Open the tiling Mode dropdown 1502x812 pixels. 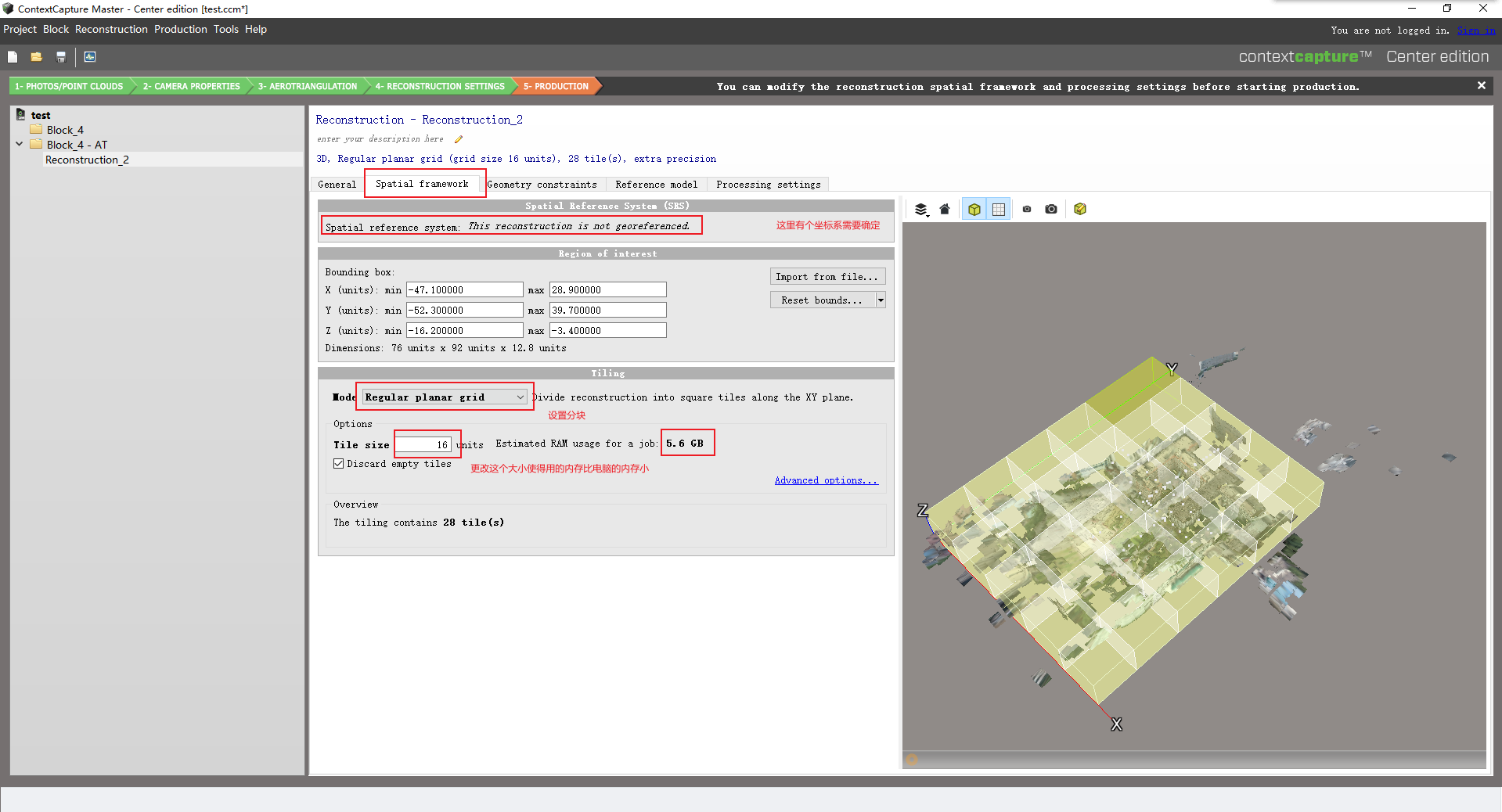click(x=445, y=397)
